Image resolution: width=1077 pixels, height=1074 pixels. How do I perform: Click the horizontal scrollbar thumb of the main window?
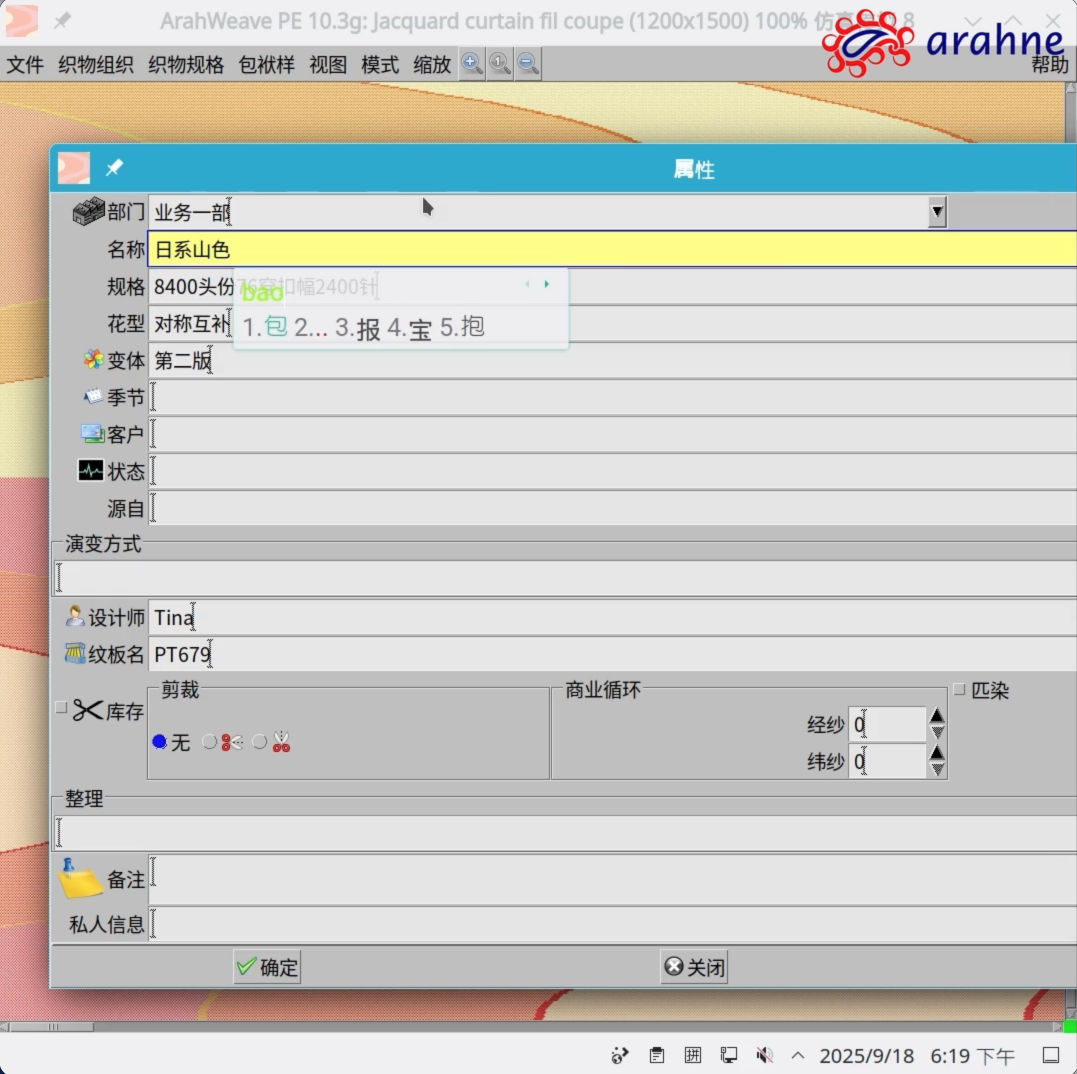point(51,1027)
